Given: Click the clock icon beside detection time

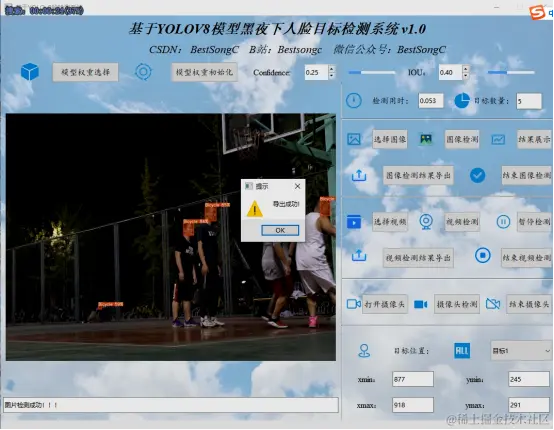Looking at the screenshot, I should coord(354,101).
